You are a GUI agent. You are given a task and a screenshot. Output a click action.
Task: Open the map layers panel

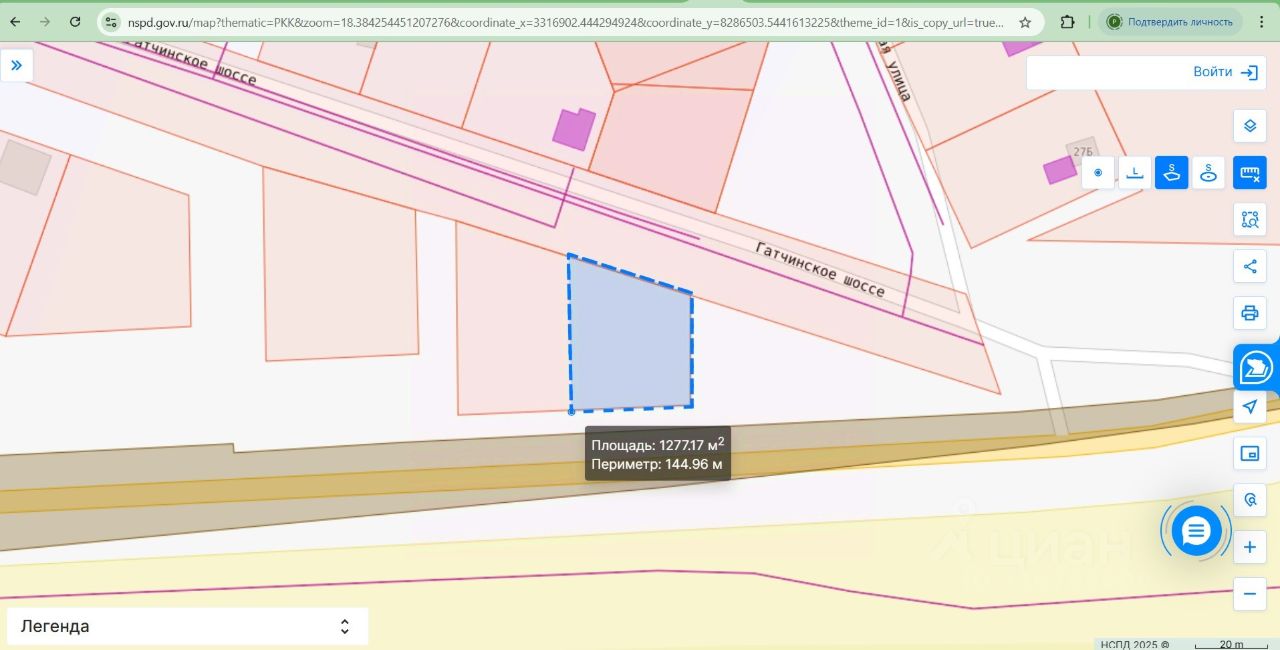pos(1249,126)
